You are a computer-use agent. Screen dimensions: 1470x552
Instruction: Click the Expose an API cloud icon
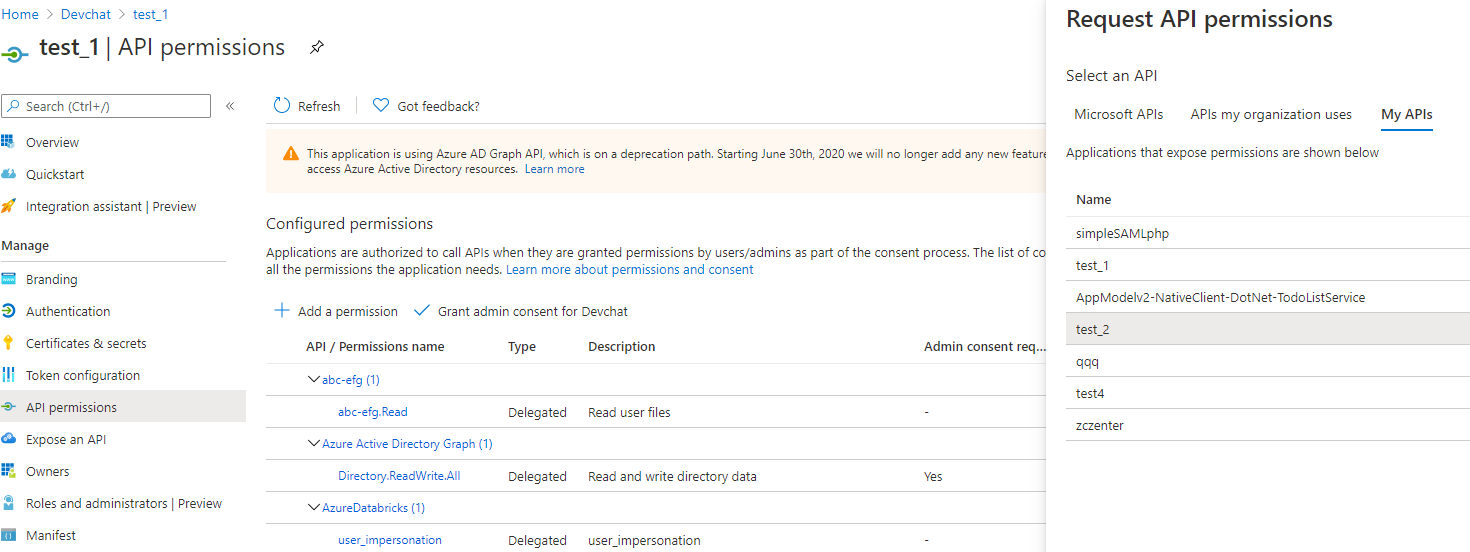[8, 439]
